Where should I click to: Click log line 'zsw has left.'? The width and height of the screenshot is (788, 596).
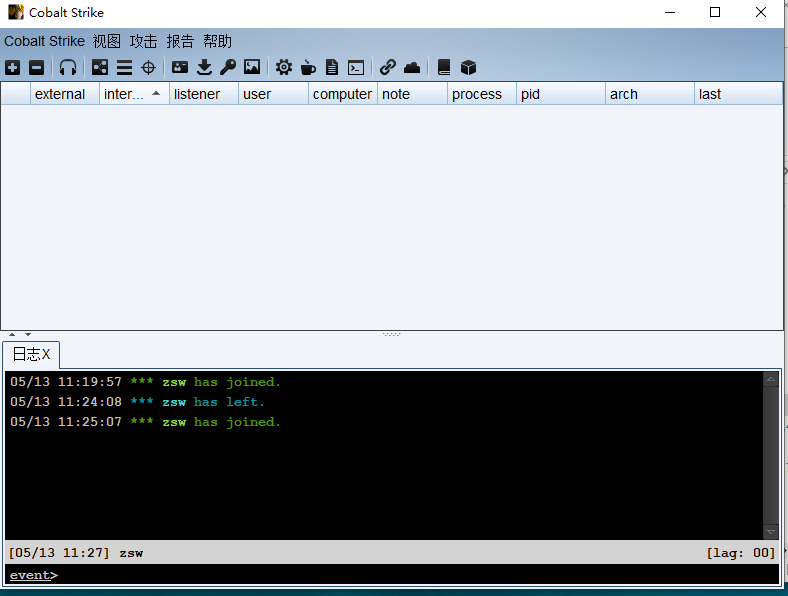coord(137,402)
